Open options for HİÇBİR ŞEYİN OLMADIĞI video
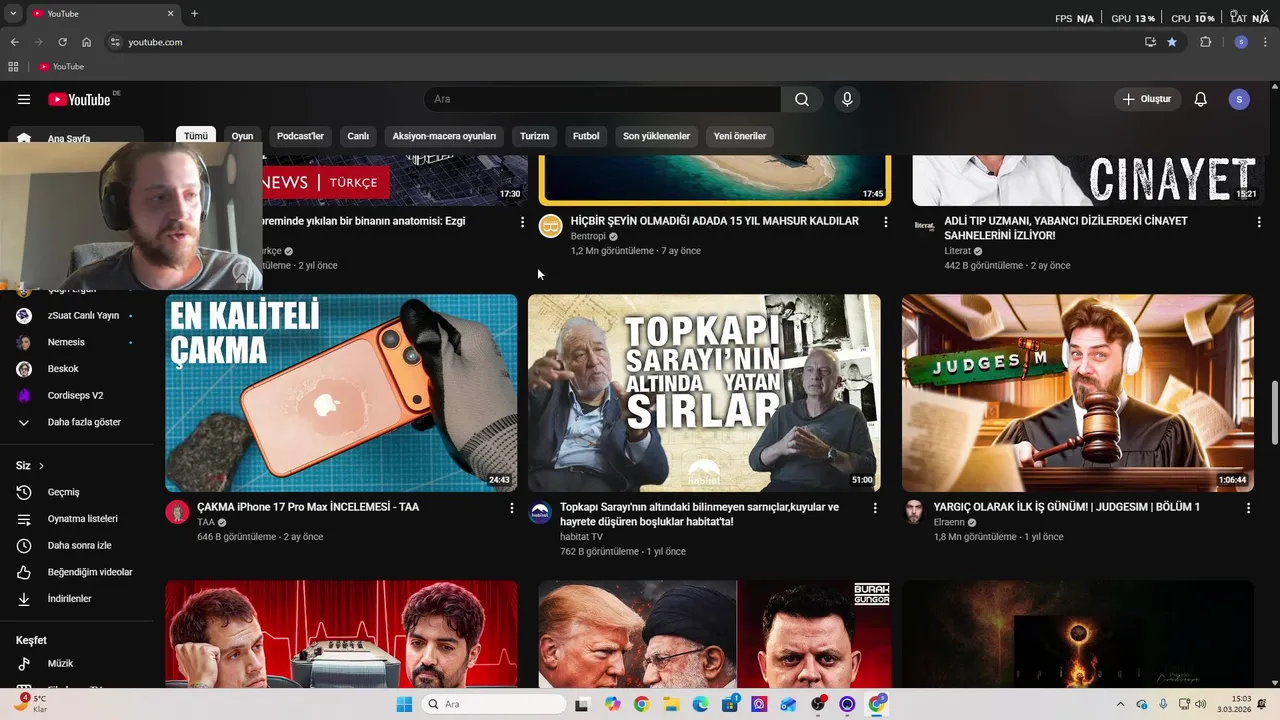This screenshot has height=720, width=1280. coord(885,222)
